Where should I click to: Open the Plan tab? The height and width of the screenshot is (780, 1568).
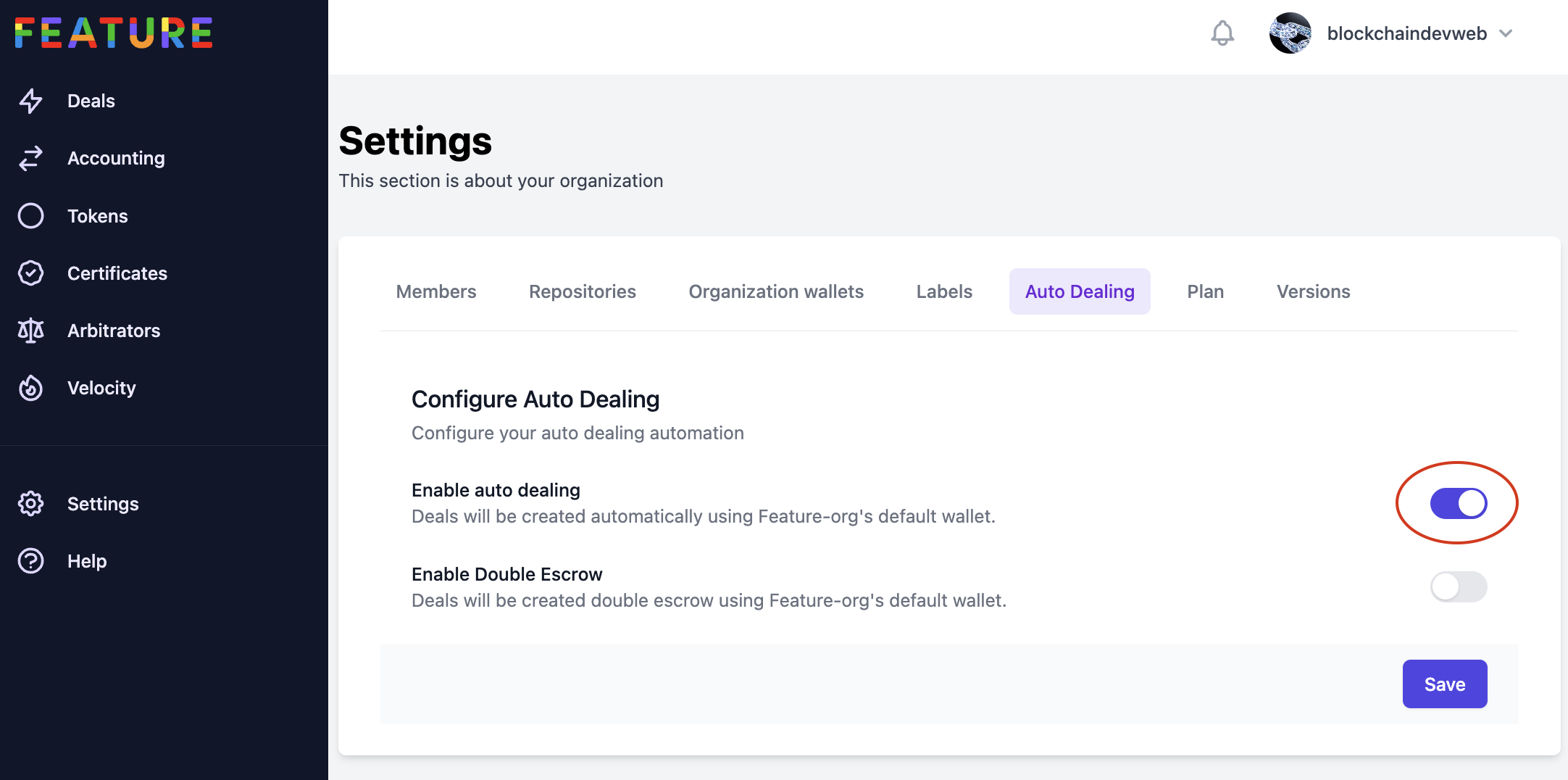point(1205,291)
